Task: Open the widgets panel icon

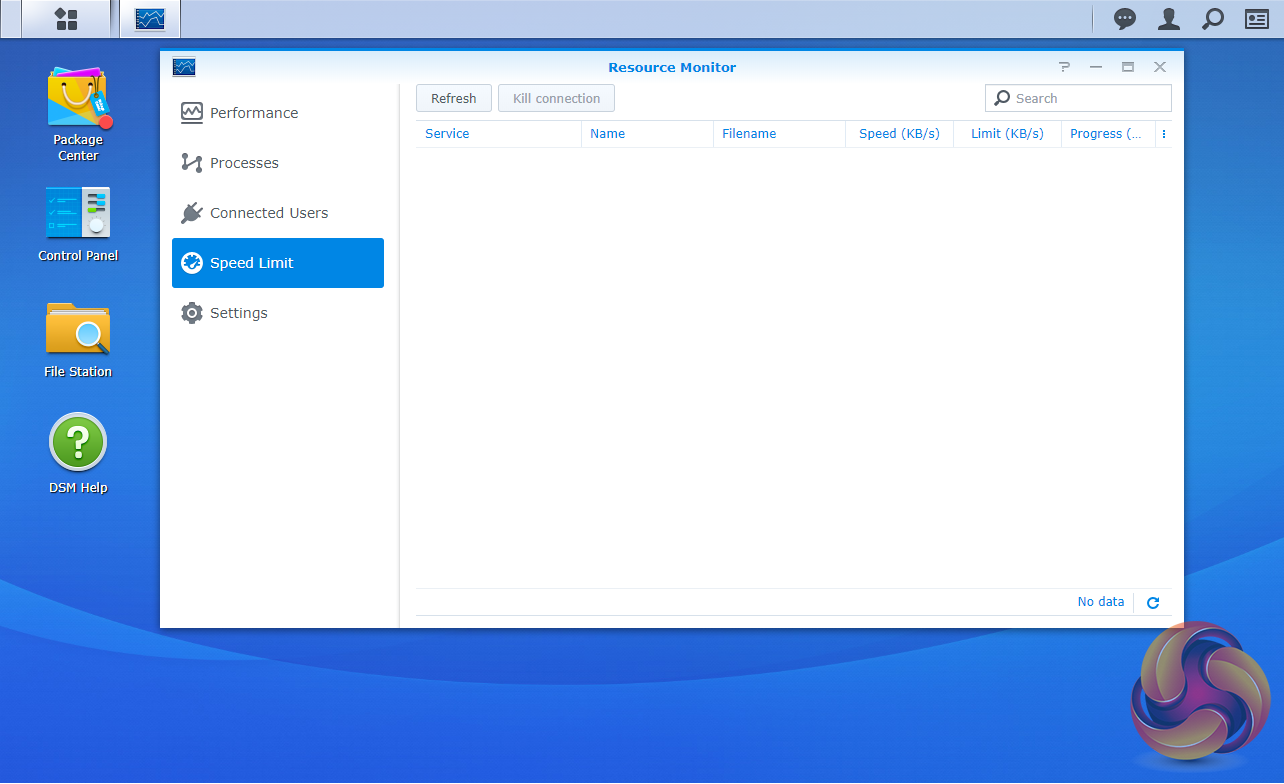Action: 1256,19
